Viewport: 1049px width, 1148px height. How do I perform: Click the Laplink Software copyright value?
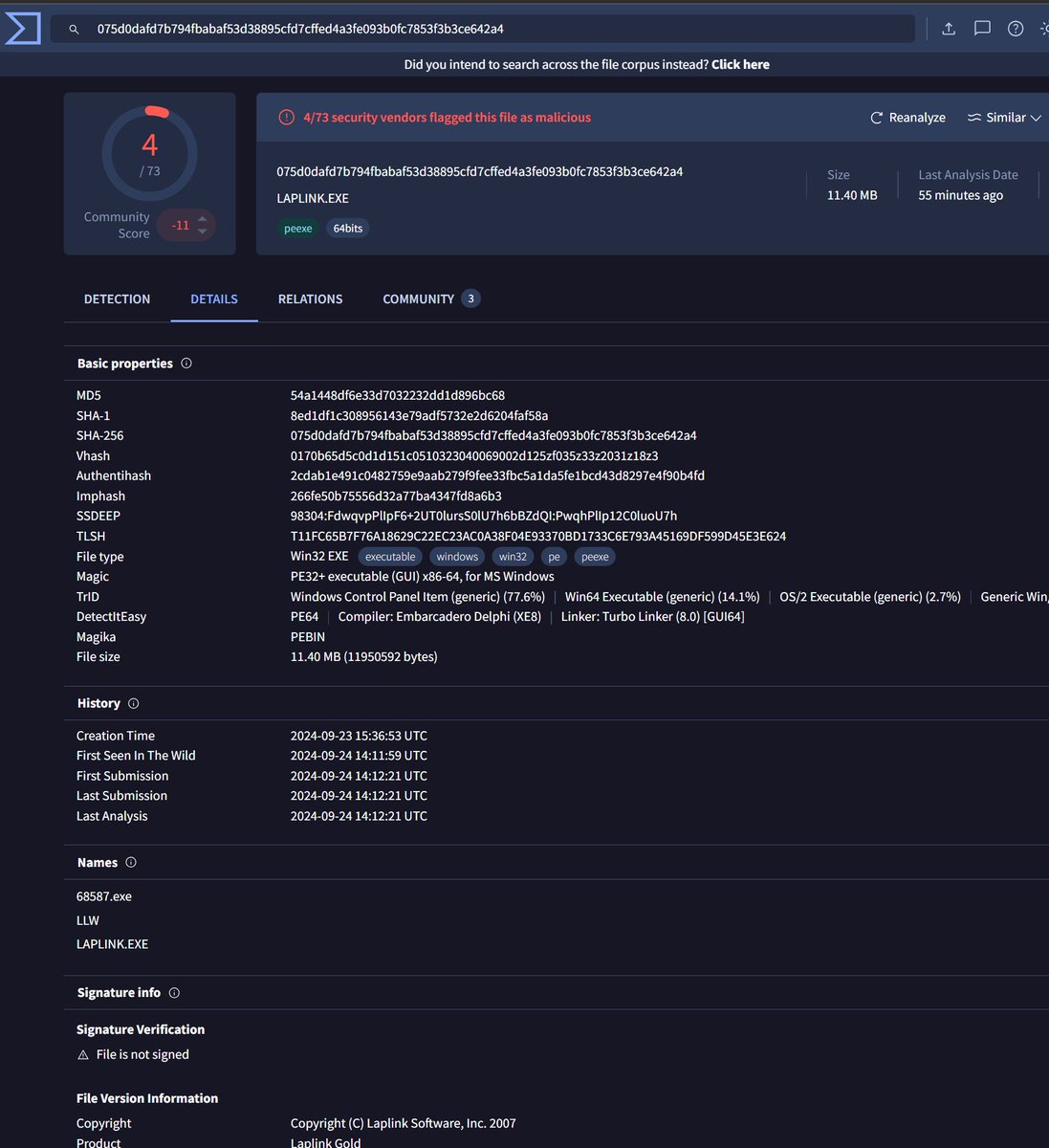pos(403,1124)
